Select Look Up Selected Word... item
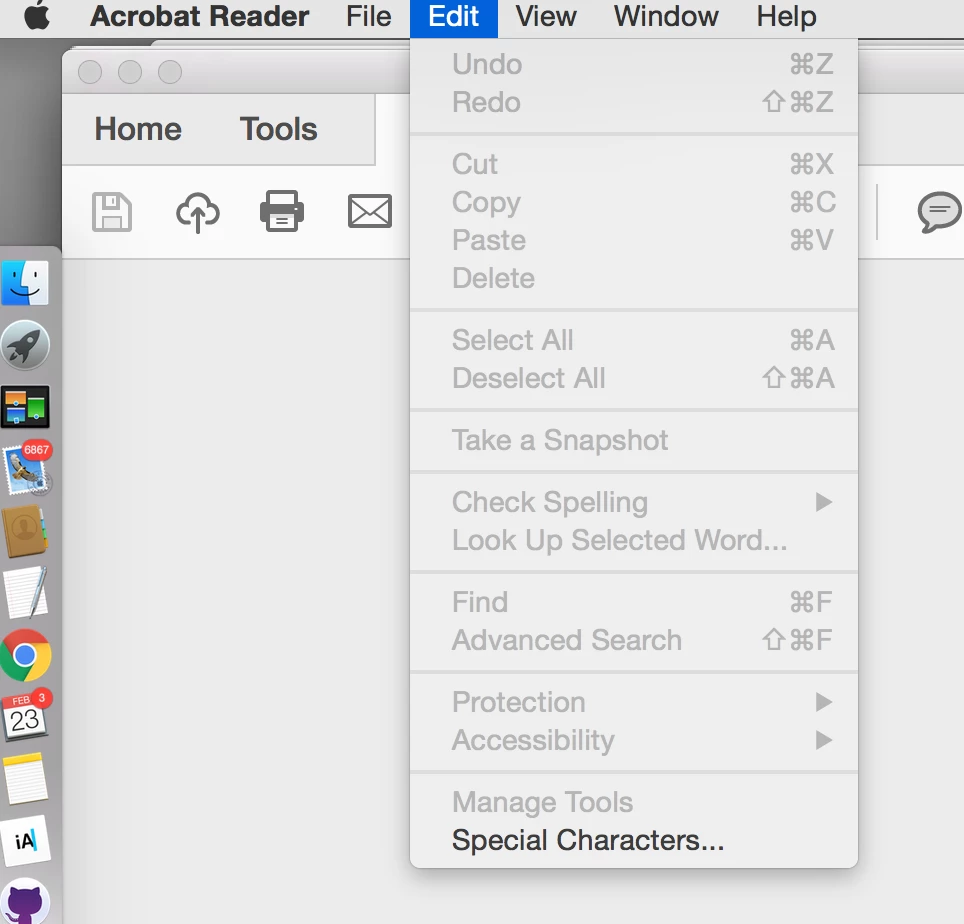This screenshot has width=964, height=924. pyautogui.click(x=634, y=540)
